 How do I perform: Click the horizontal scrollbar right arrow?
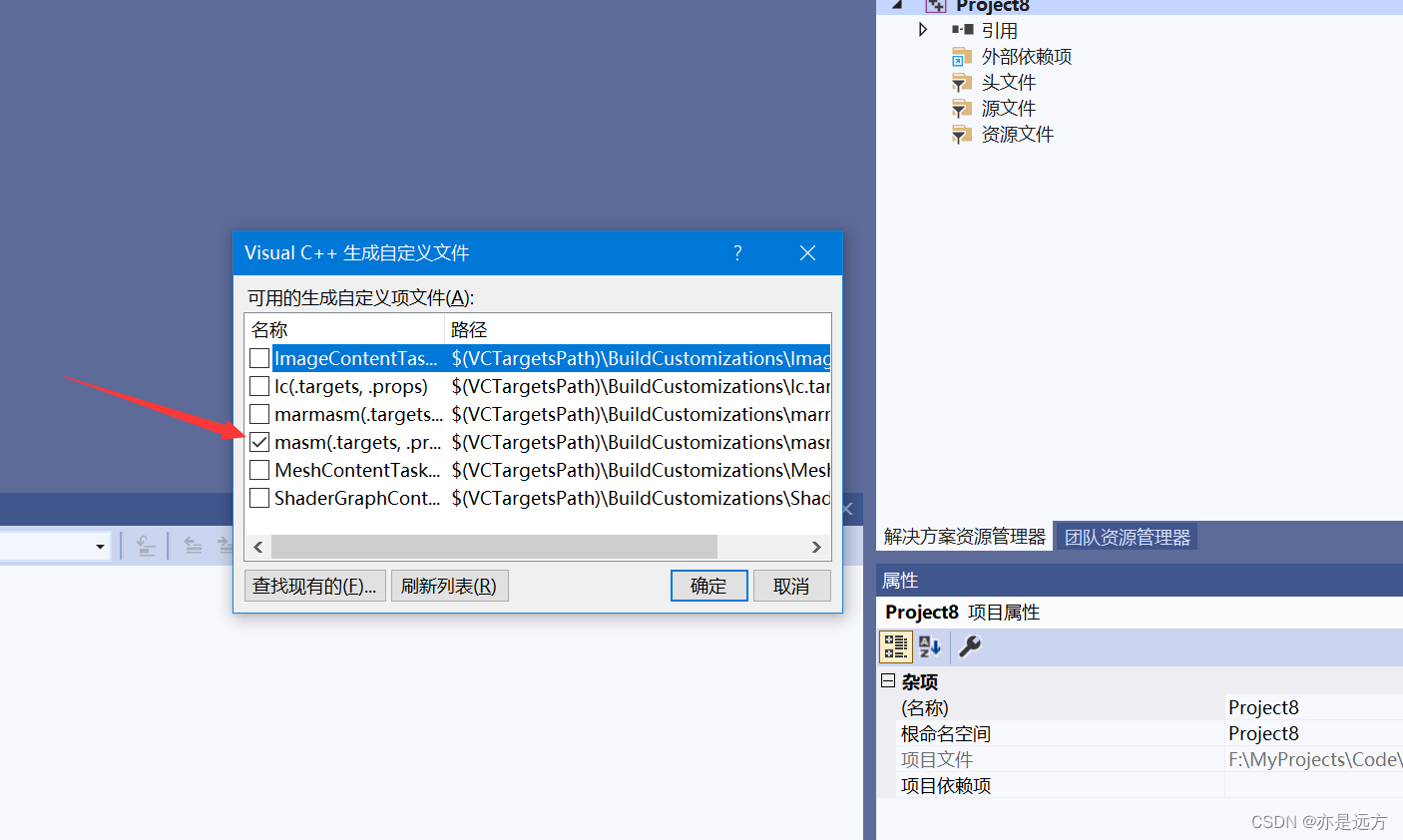[816, 547]
